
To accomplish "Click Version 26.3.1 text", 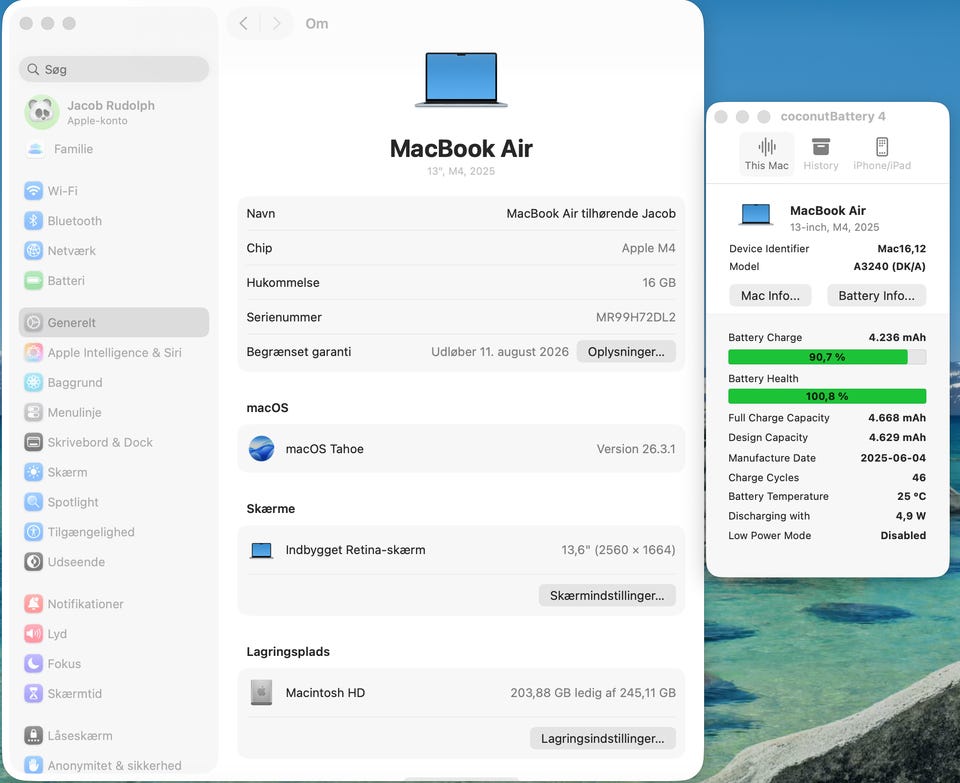I will (636, 449).
